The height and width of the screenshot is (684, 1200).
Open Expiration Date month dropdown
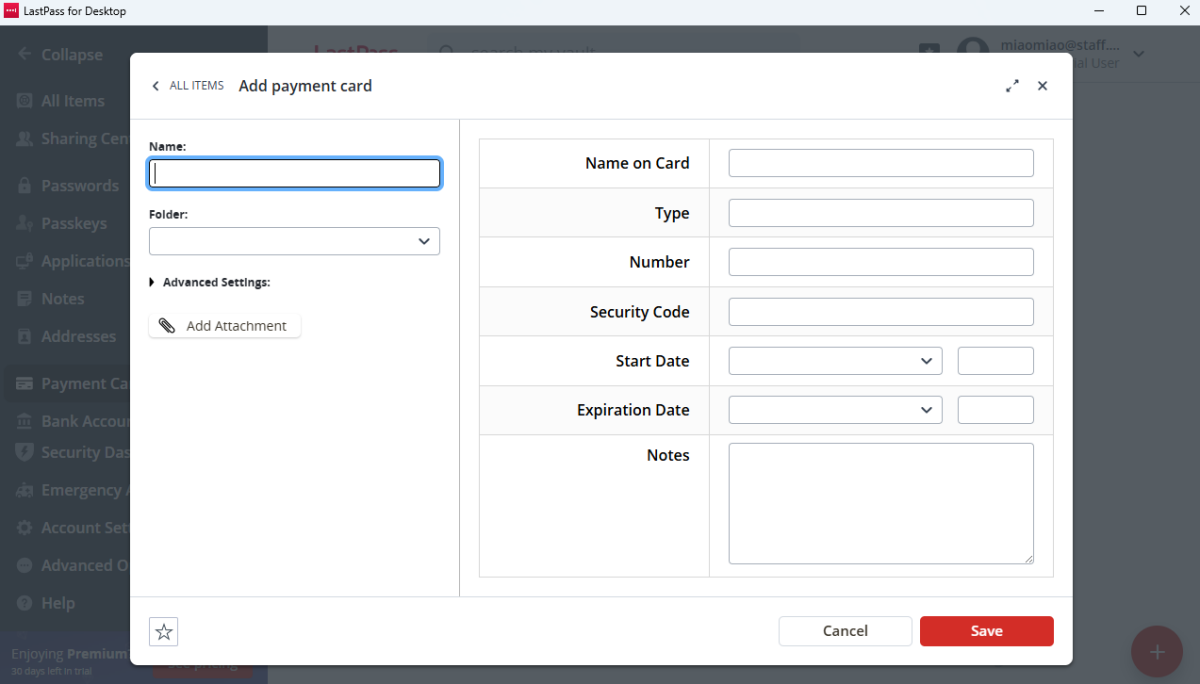pyautogui.click(x=835, y=410)
